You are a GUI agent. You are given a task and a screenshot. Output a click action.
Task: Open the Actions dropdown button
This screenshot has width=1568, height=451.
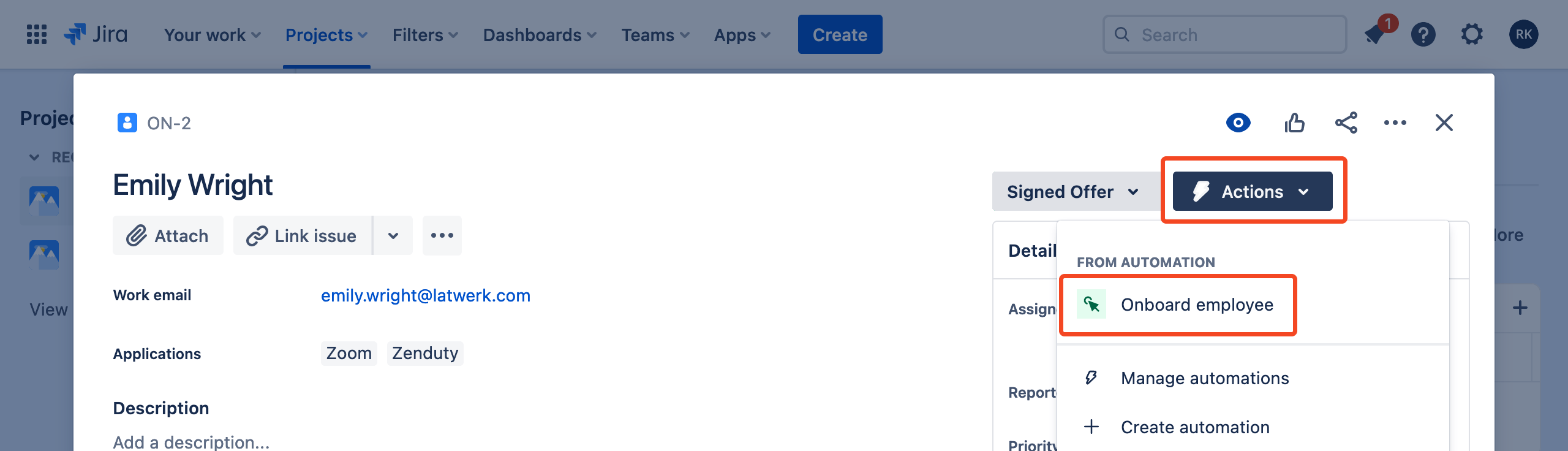pos(1253,191)
